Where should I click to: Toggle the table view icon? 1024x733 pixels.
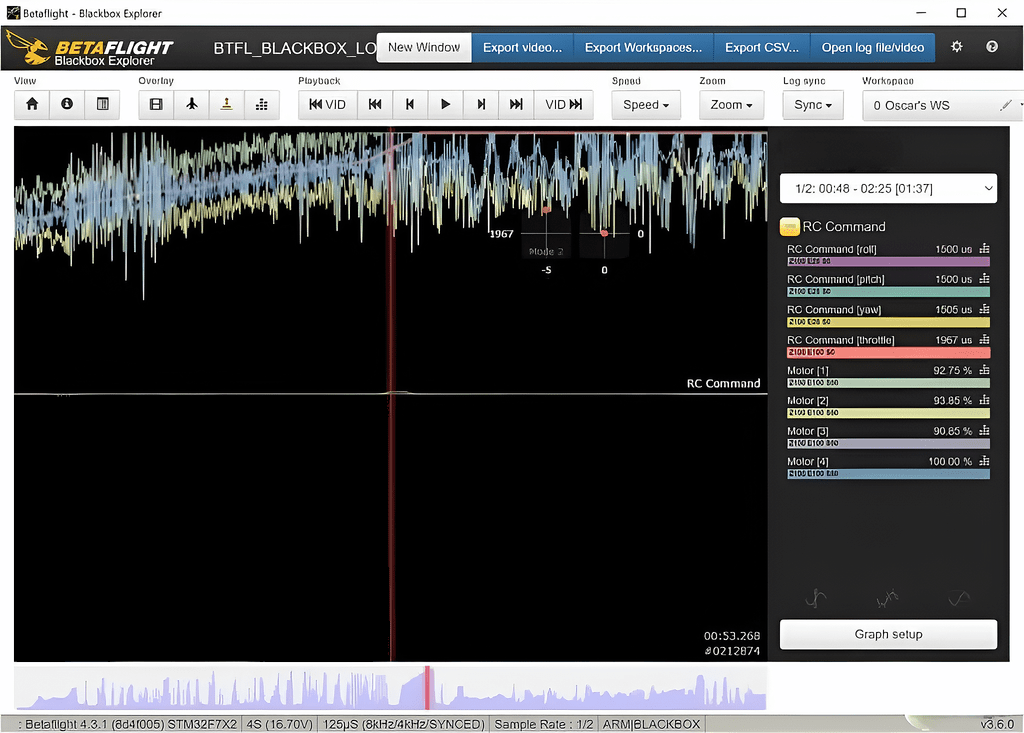click(103, 105)
